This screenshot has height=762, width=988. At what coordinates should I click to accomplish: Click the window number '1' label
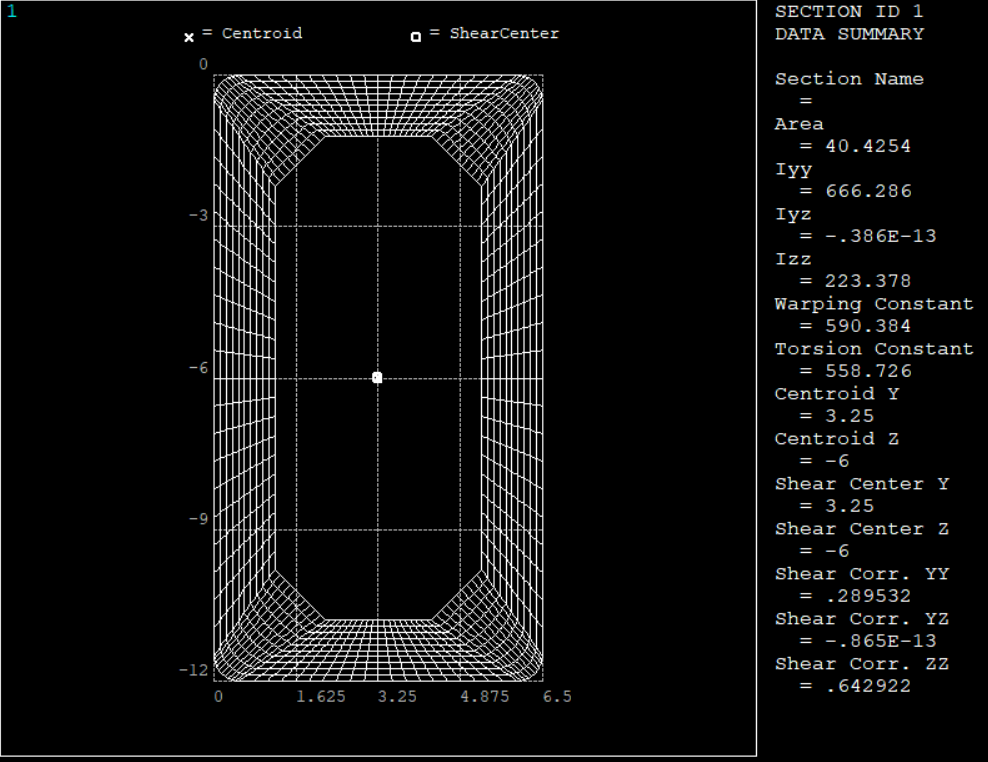pos(12,11)
